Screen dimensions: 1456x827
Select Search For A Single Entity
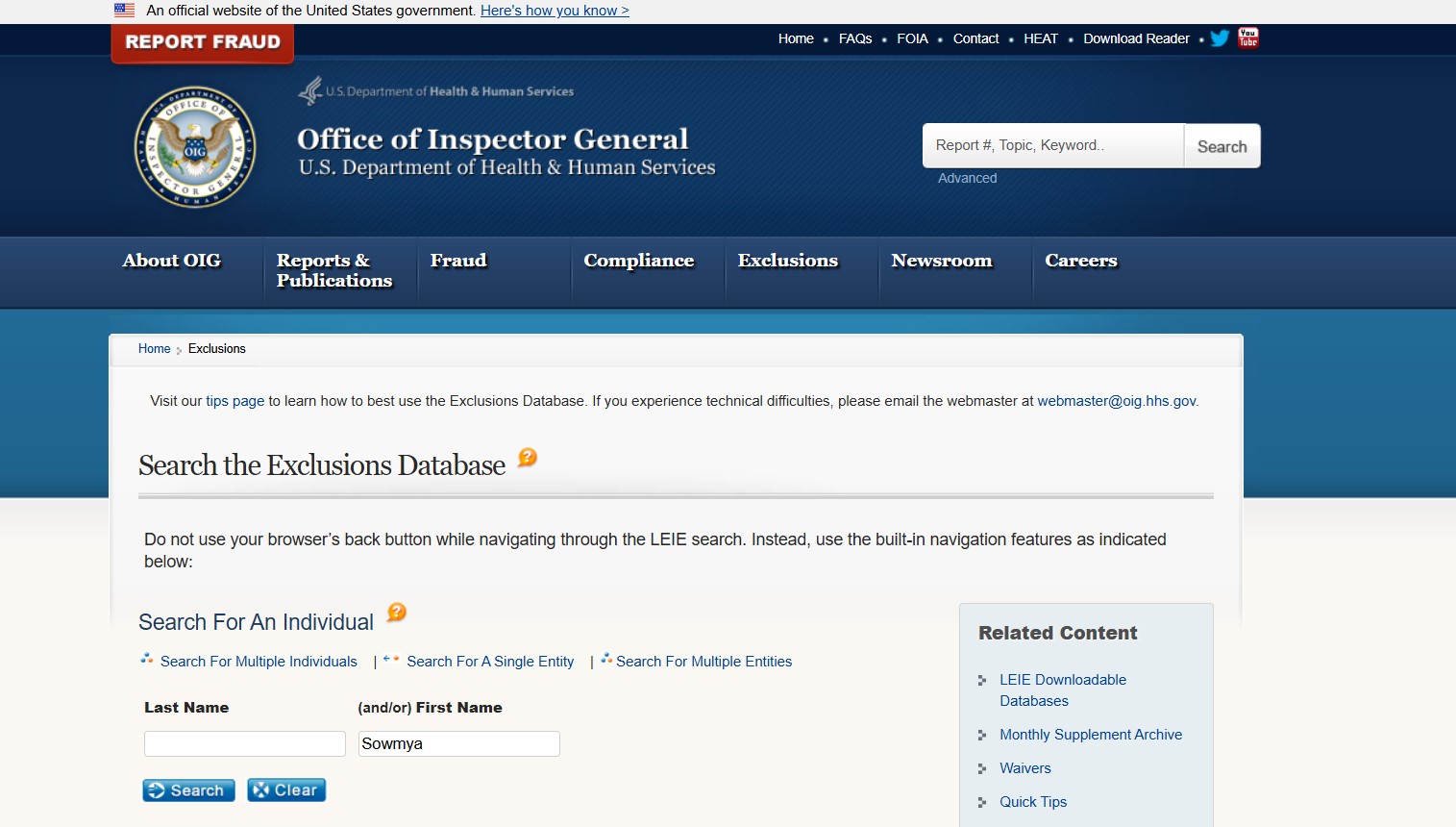click(490, 662)
